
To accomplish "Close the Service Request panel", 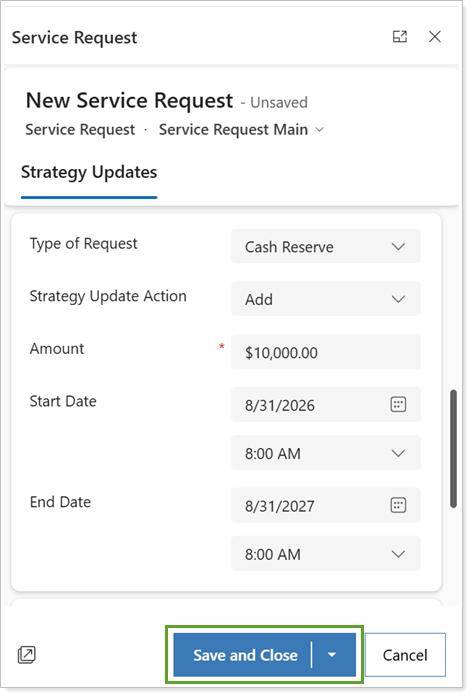I will (435, 37).
